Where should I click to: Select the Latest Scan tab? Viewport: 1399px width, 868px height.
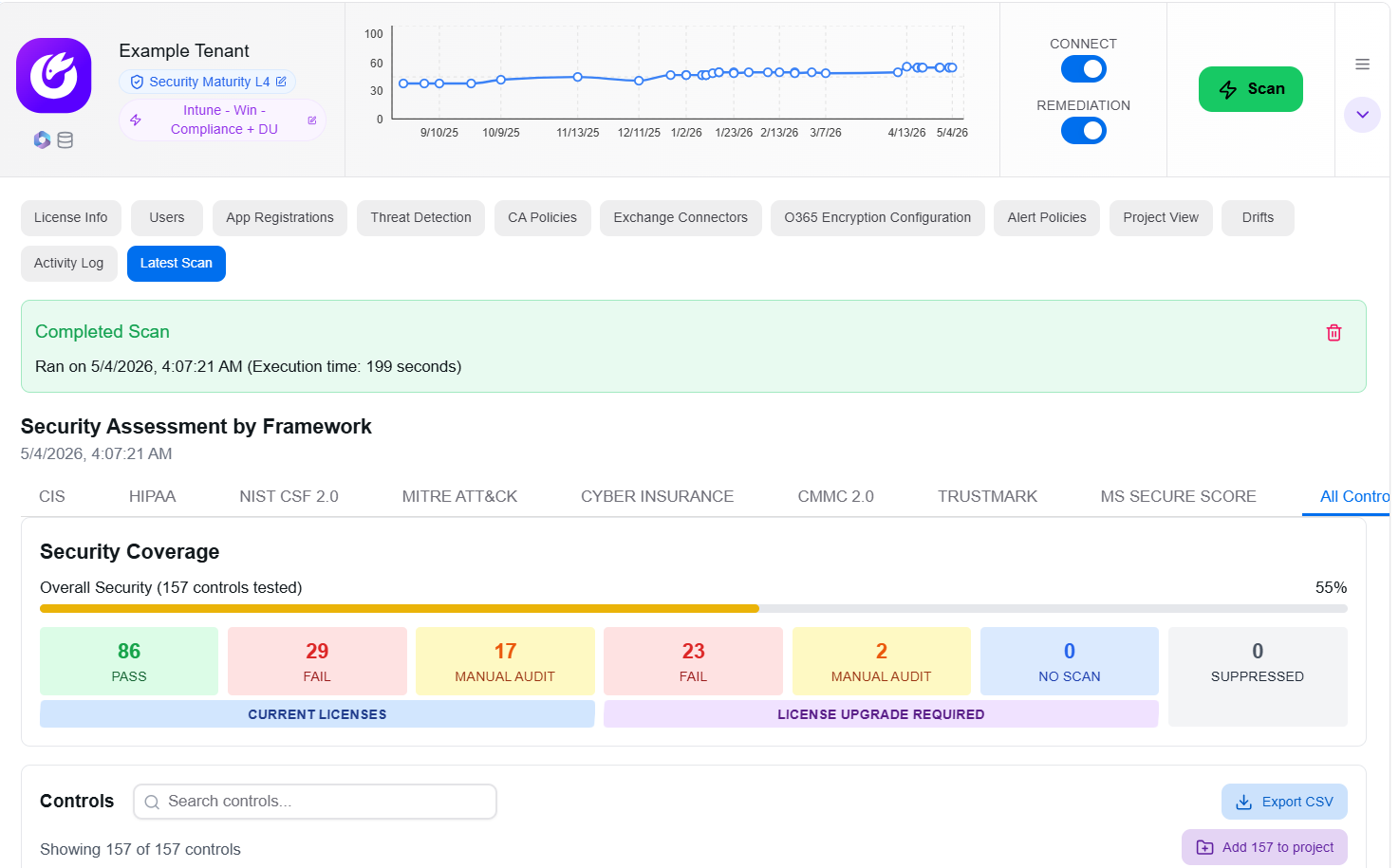[177, 264]
